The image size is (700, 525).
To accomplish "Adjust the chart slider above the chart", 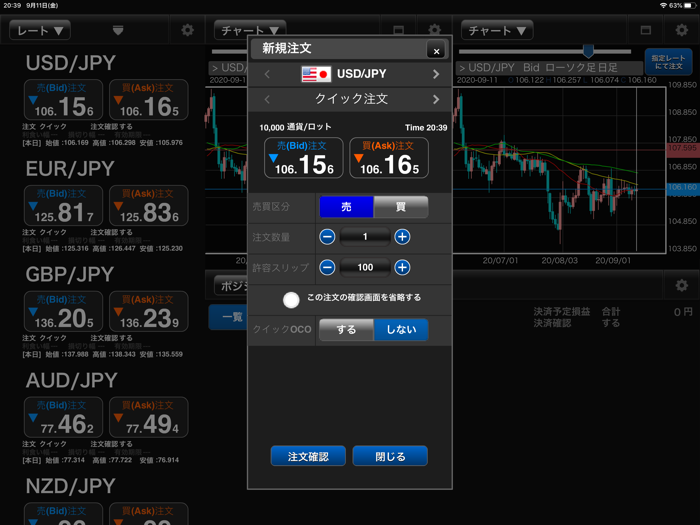I will coord(588,51).
